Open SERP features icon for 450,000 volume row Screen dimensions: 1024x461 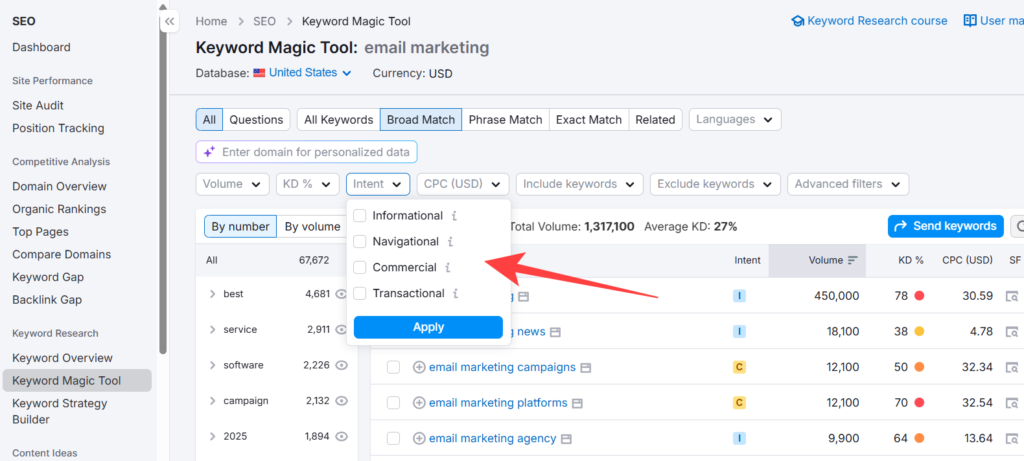[1012, 296]
